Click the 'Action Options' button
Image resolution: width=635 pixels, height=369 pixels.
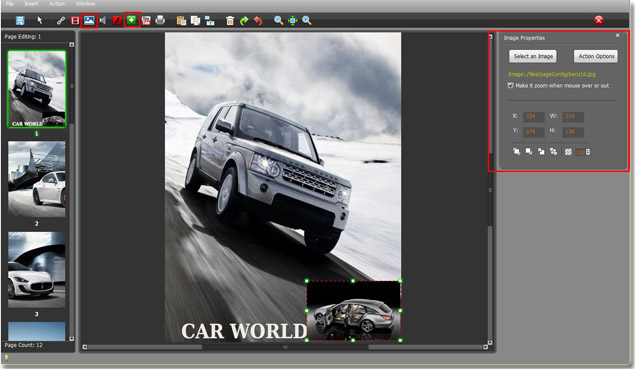[x=596, y=56]
